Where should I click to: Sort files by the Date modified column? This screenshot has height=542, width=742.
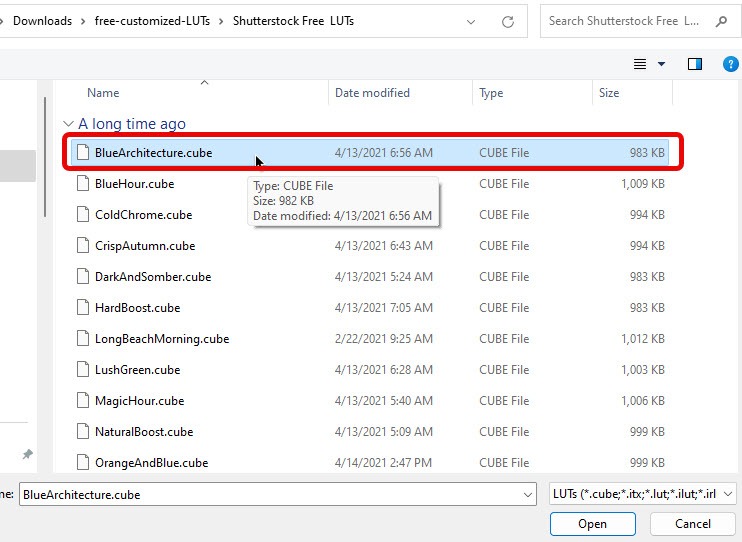372,93
